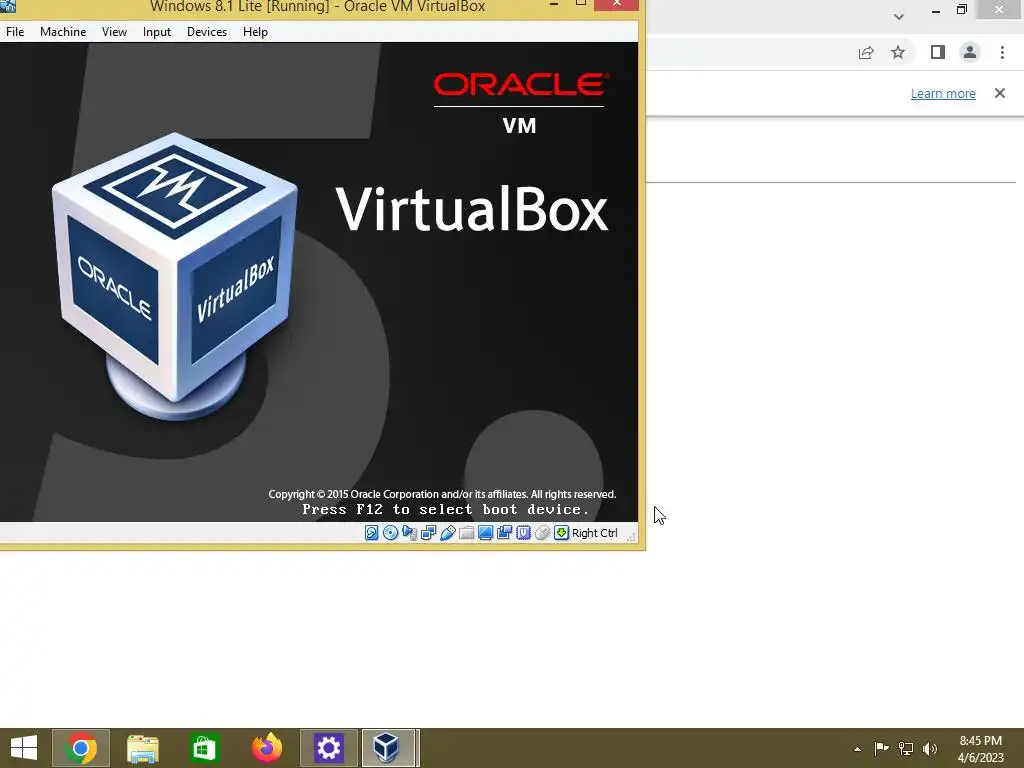This screenshot has width=1024, height=768.
Task: Click the VM resize grip in status bar corner
Action: (x=631, y=536)
